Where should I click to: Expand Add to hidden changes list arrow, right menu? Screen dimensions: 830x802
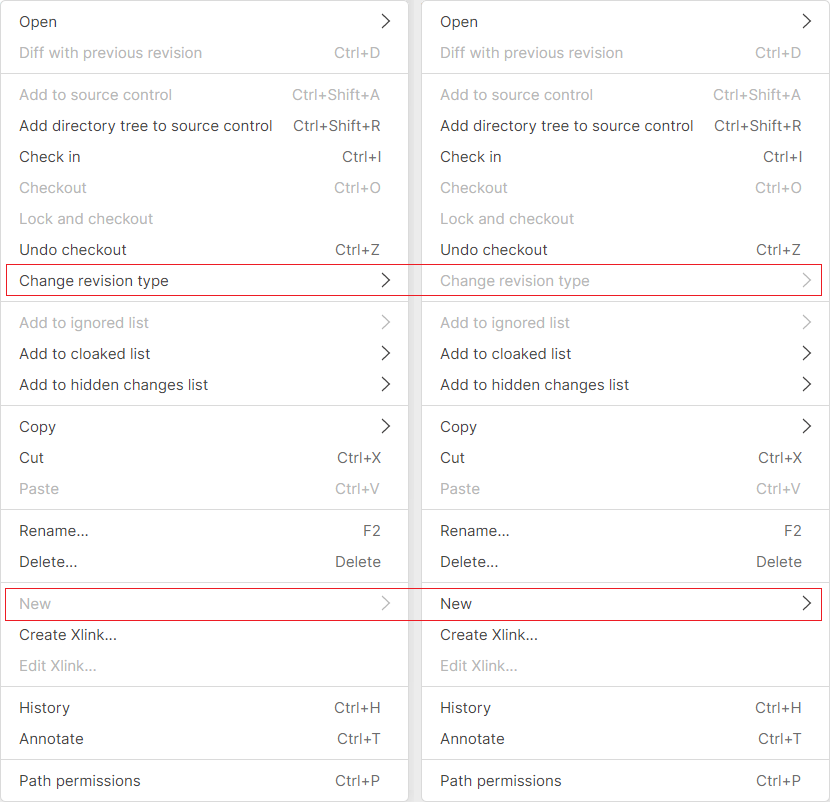[807, 384]
